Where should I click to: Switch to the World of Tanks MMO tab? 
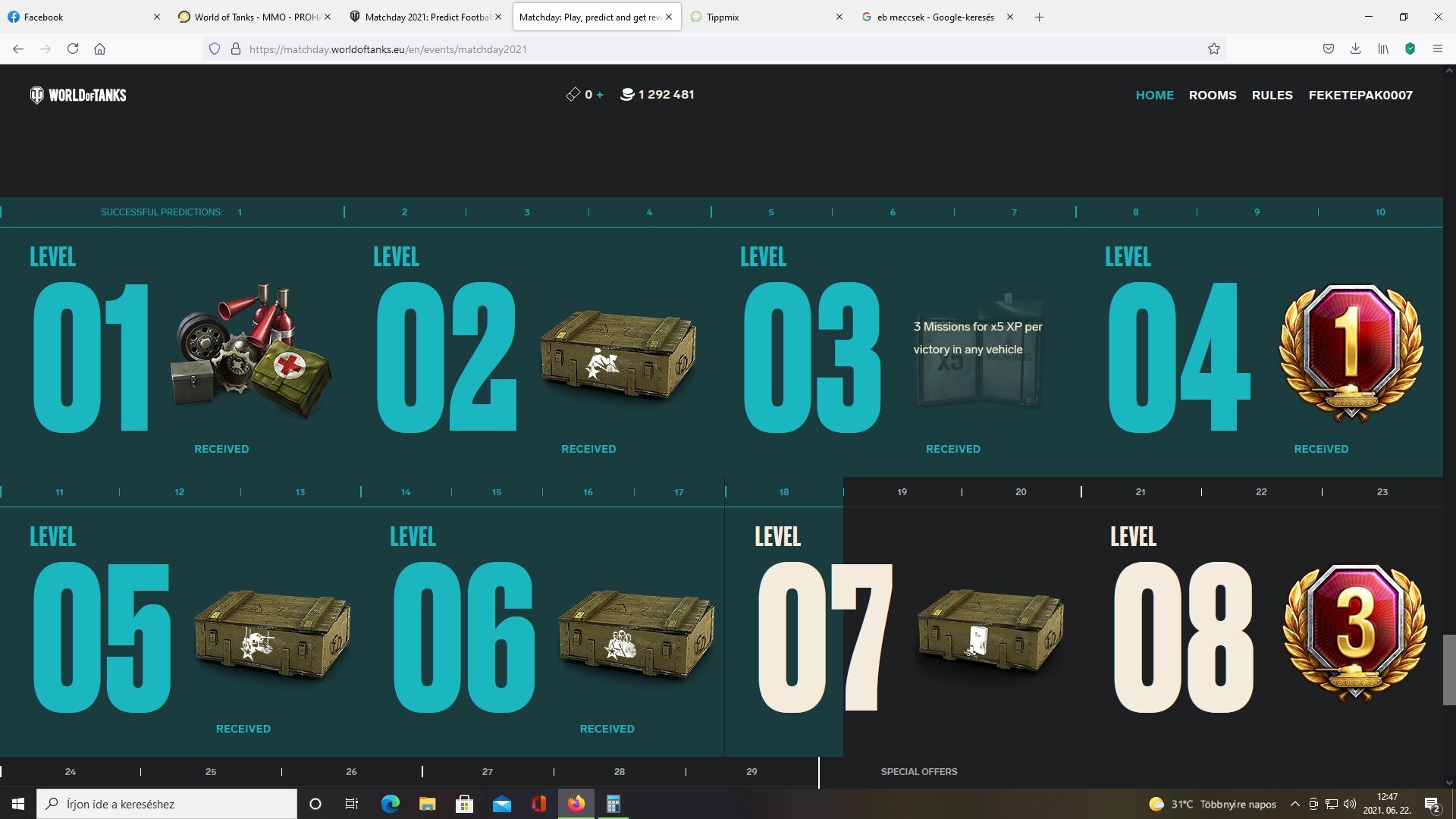click(x=255, y=17)
